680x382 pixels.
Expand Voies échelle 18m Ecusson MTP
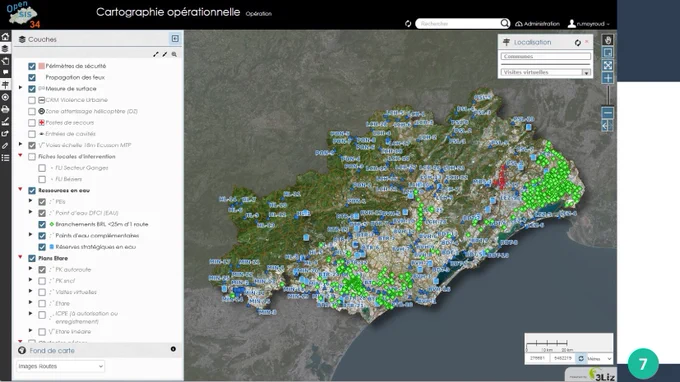click(20, 144)
